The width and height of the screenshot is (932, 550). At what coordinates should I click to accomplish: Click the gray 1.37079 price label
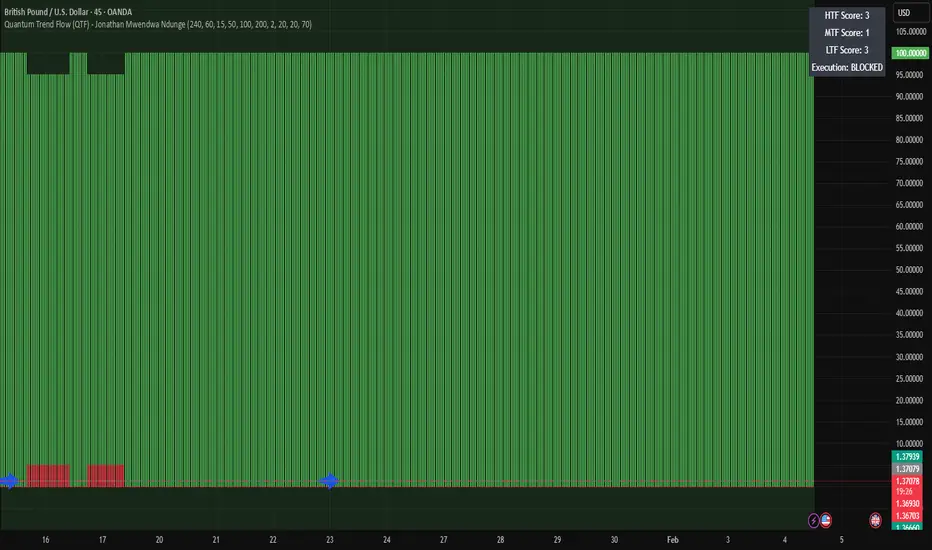tap(907, 469)
